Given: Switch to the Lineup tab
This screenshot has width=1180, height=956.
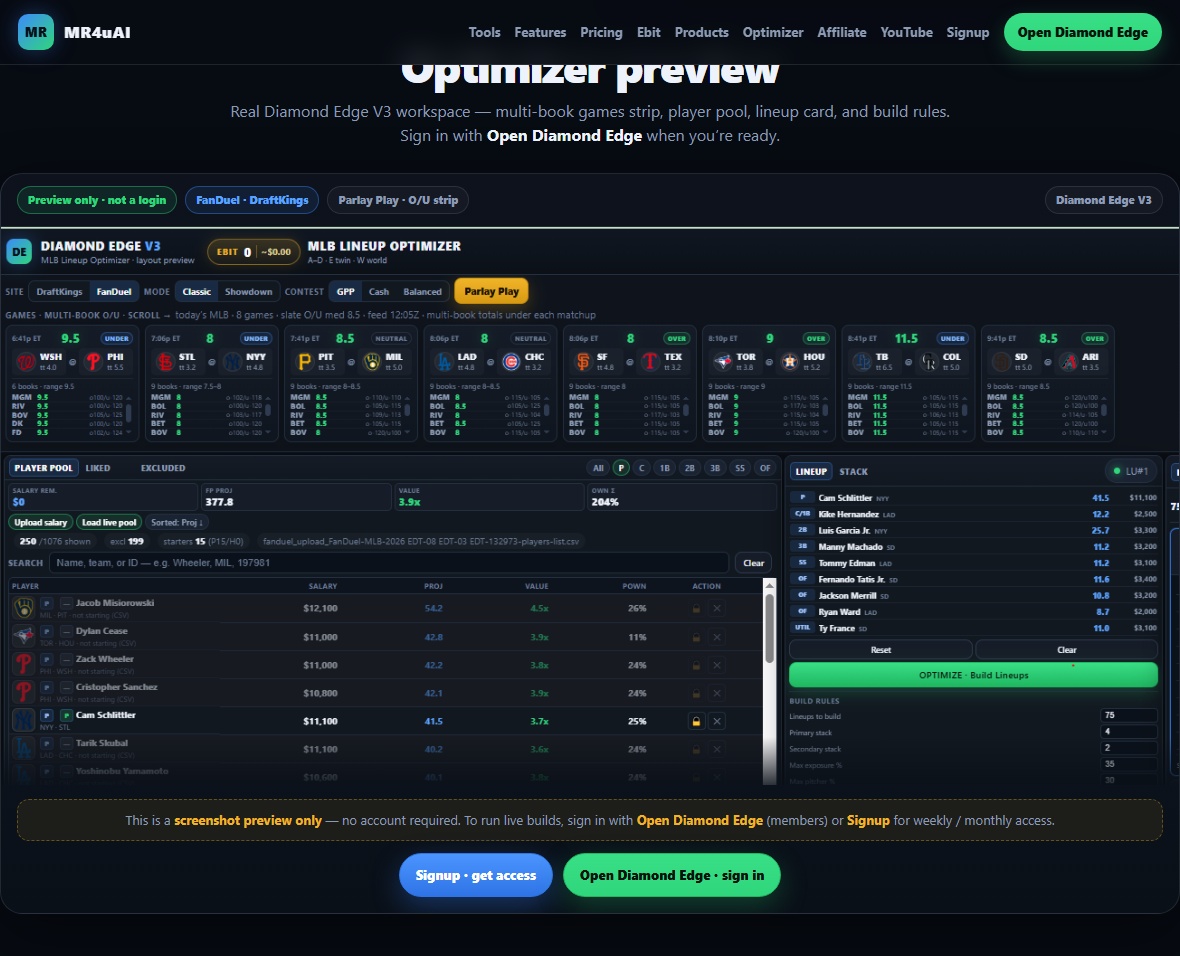Looking at the screenshot, I should tap(811, 472).
